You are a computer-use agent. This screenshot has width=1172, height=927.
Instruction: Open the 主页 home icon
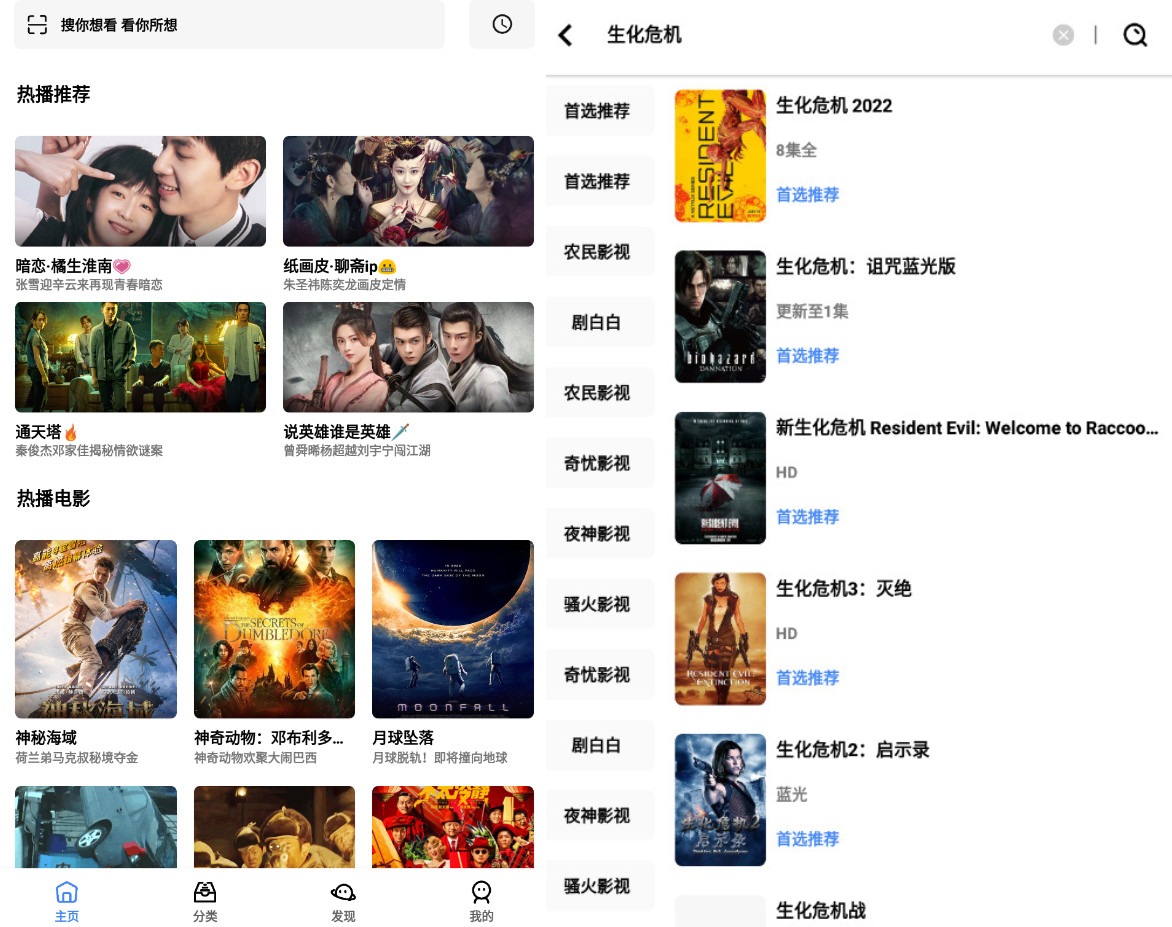point(66,900)
